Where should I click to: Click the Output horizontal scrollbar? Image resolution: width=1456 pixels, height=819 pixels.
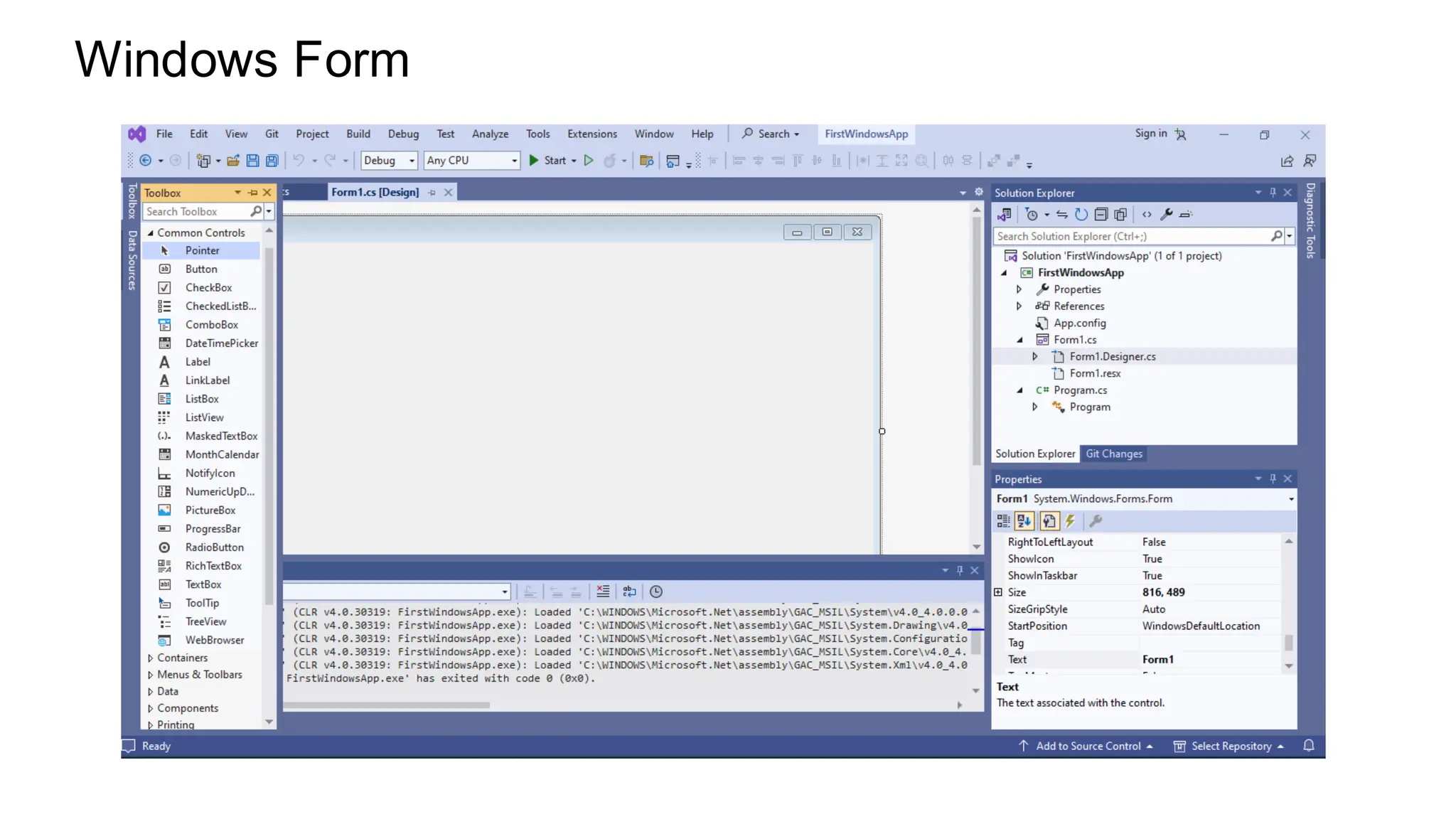(387, 705)
